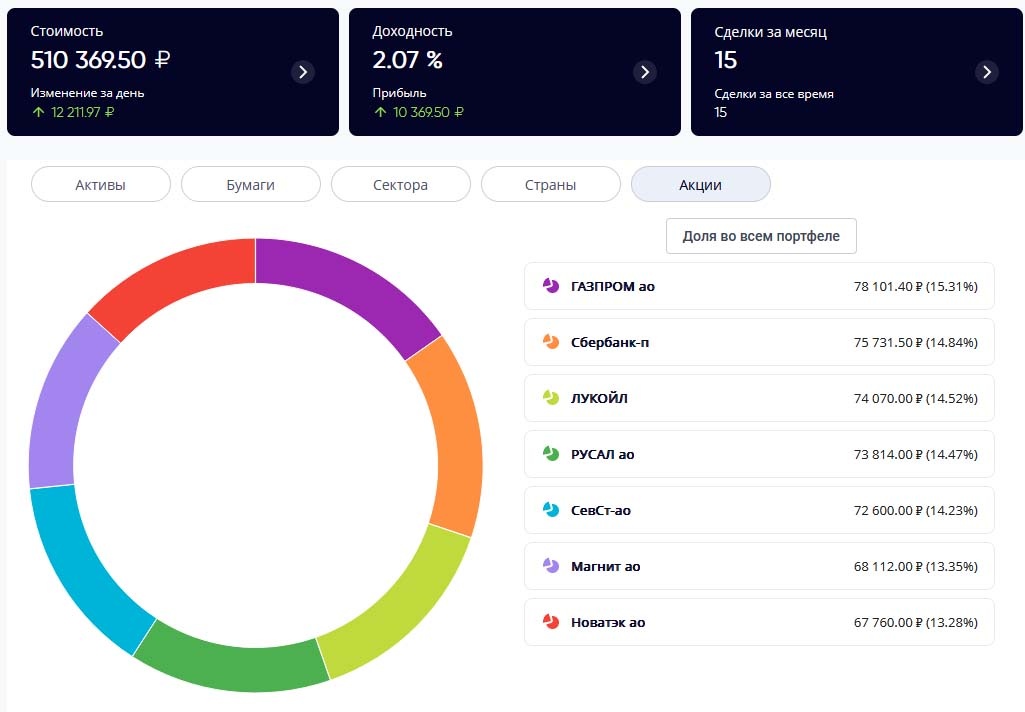The image size is (1025, 712).
Task: Click the purple pie icon next to ГАЗПРОМ ао
Action: (551, 286)
